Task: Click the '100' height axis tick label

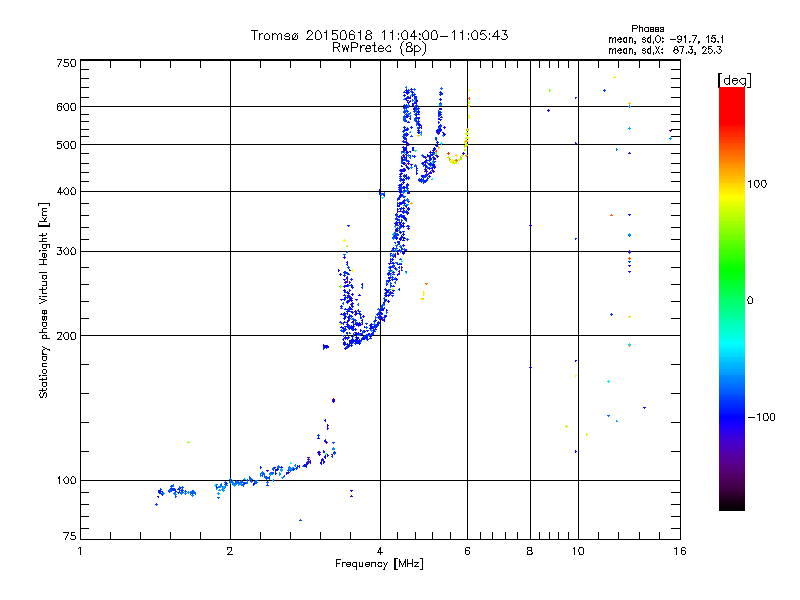Action: coord(66,481)
